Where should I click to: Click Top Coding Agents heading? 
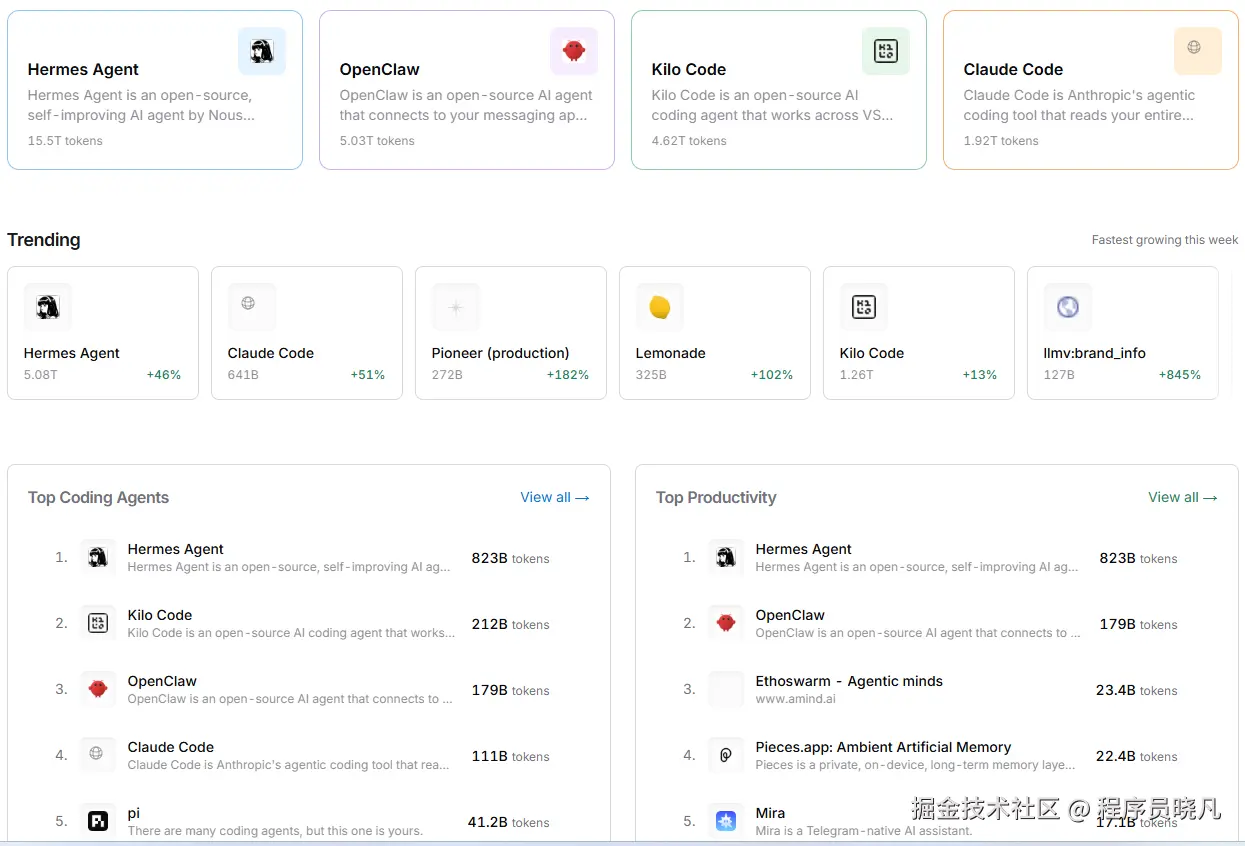pos(98,497)
